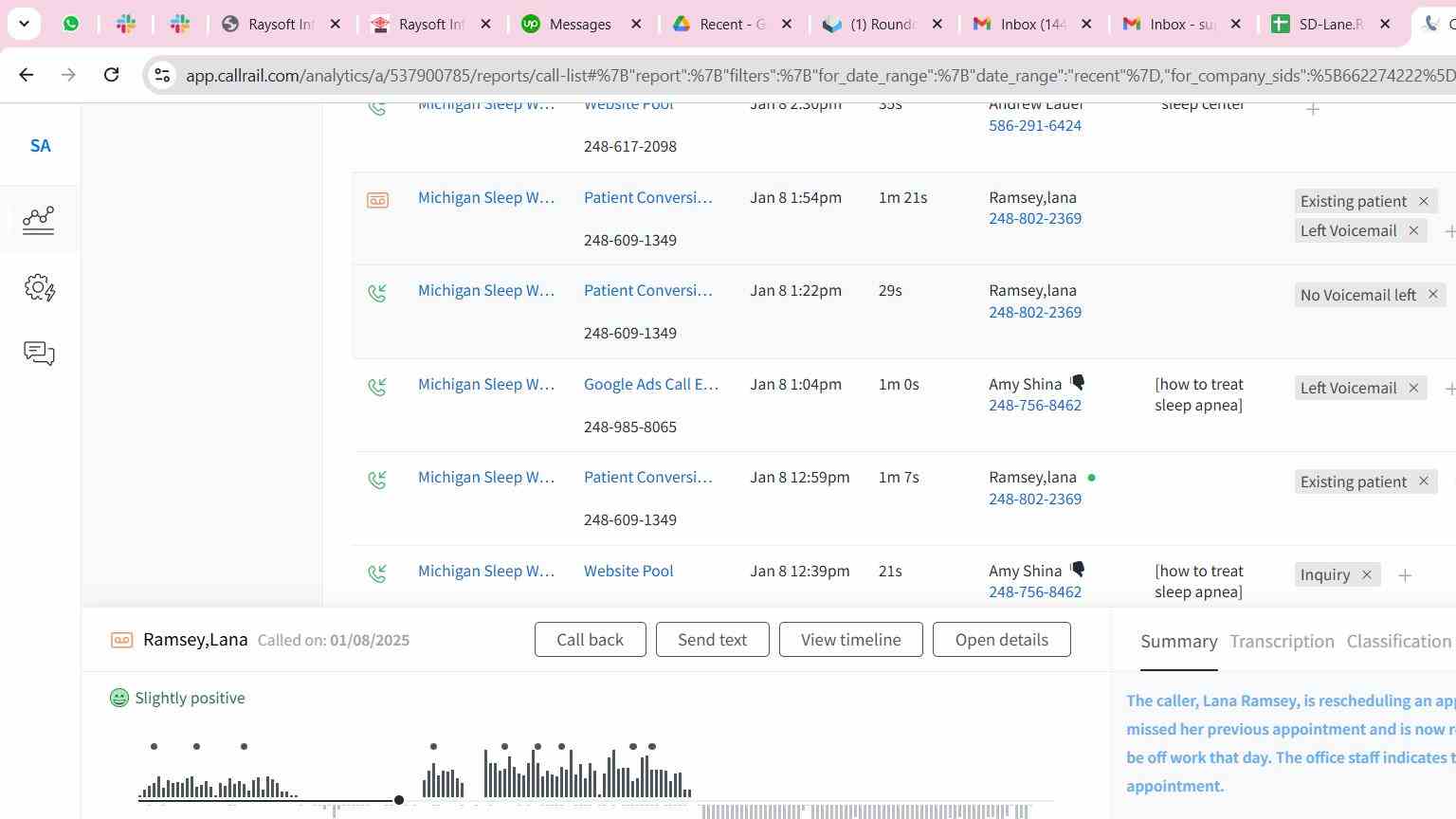Open Michigan Sleep W… link for 1:04pm call
The height and width of the screenshot is (819, 1456).
point(486,384)
